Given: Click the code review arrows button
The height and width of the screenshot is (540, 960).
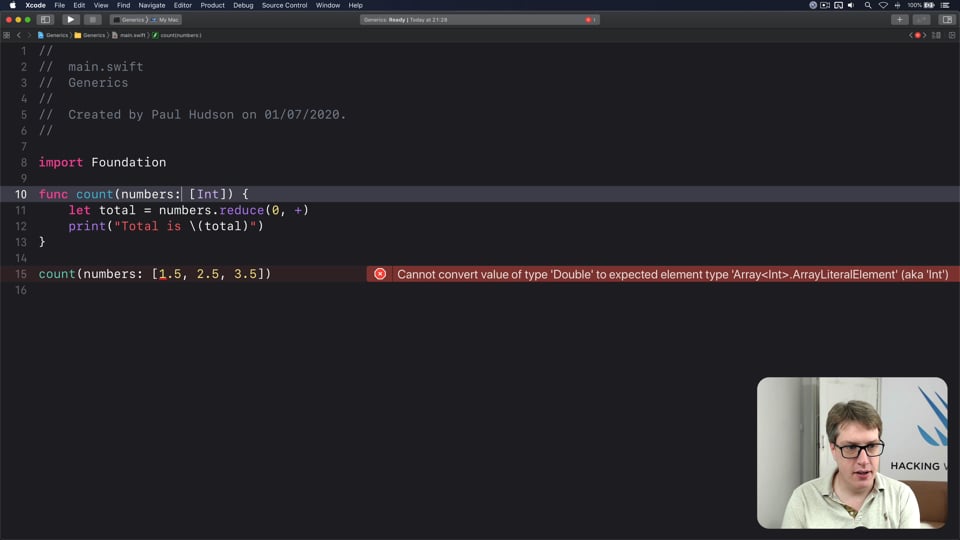Looking at the screenshot, I should pos(921,20).
